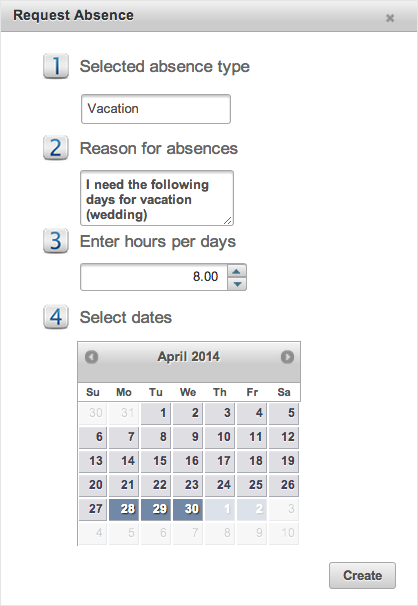Decrease hours per day with down arrow

tap(237, 284)
